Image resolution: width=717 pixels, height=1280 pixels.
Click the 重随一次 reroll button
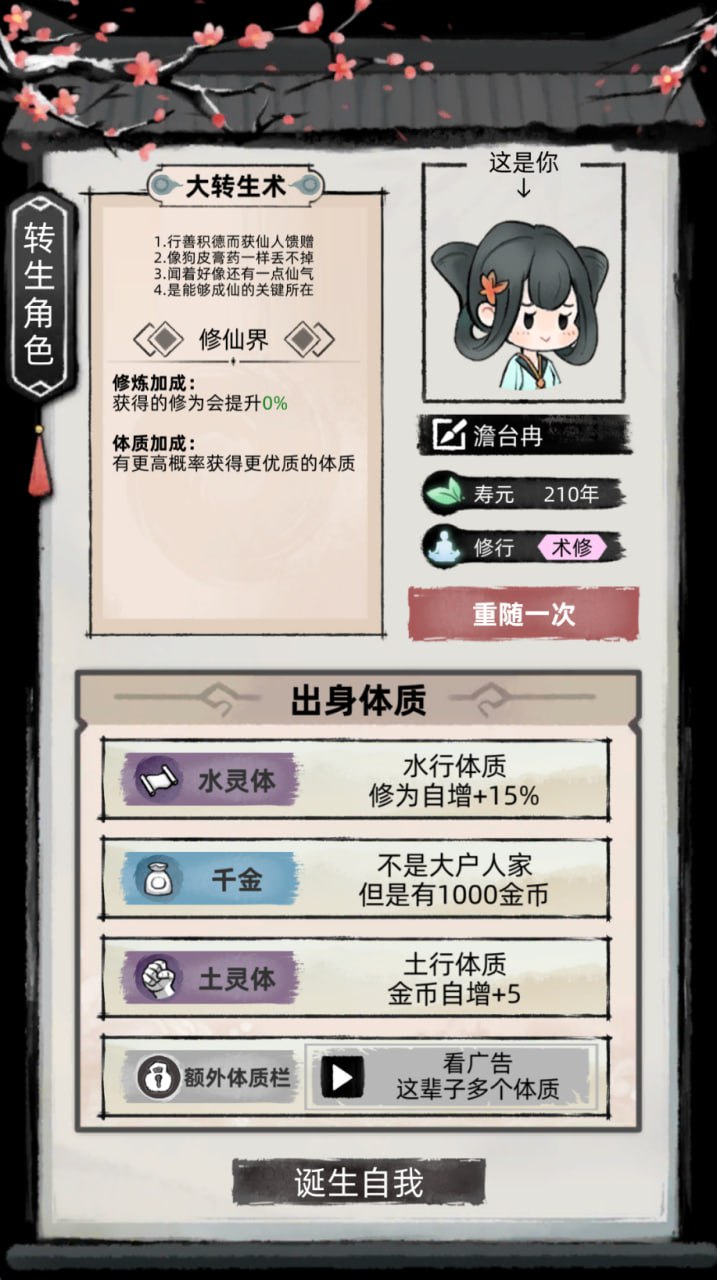(x=523, y=614)
